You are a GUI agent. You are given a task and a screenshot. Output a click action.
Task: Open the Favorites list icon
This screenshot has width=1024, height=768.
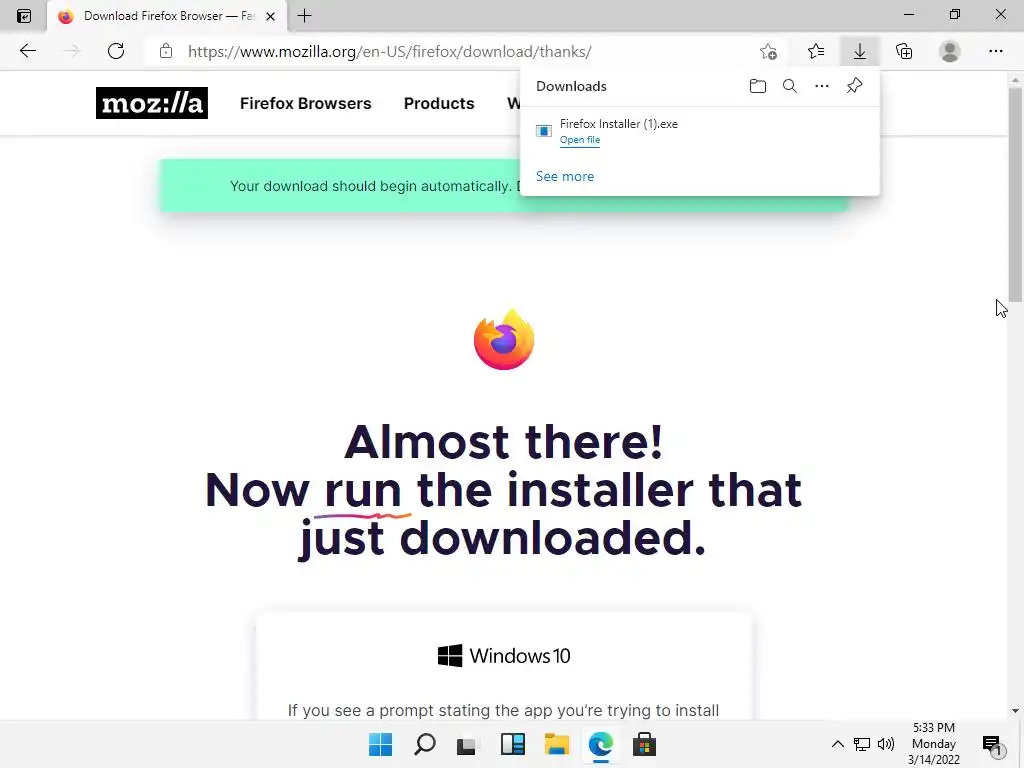coord(816,51)
